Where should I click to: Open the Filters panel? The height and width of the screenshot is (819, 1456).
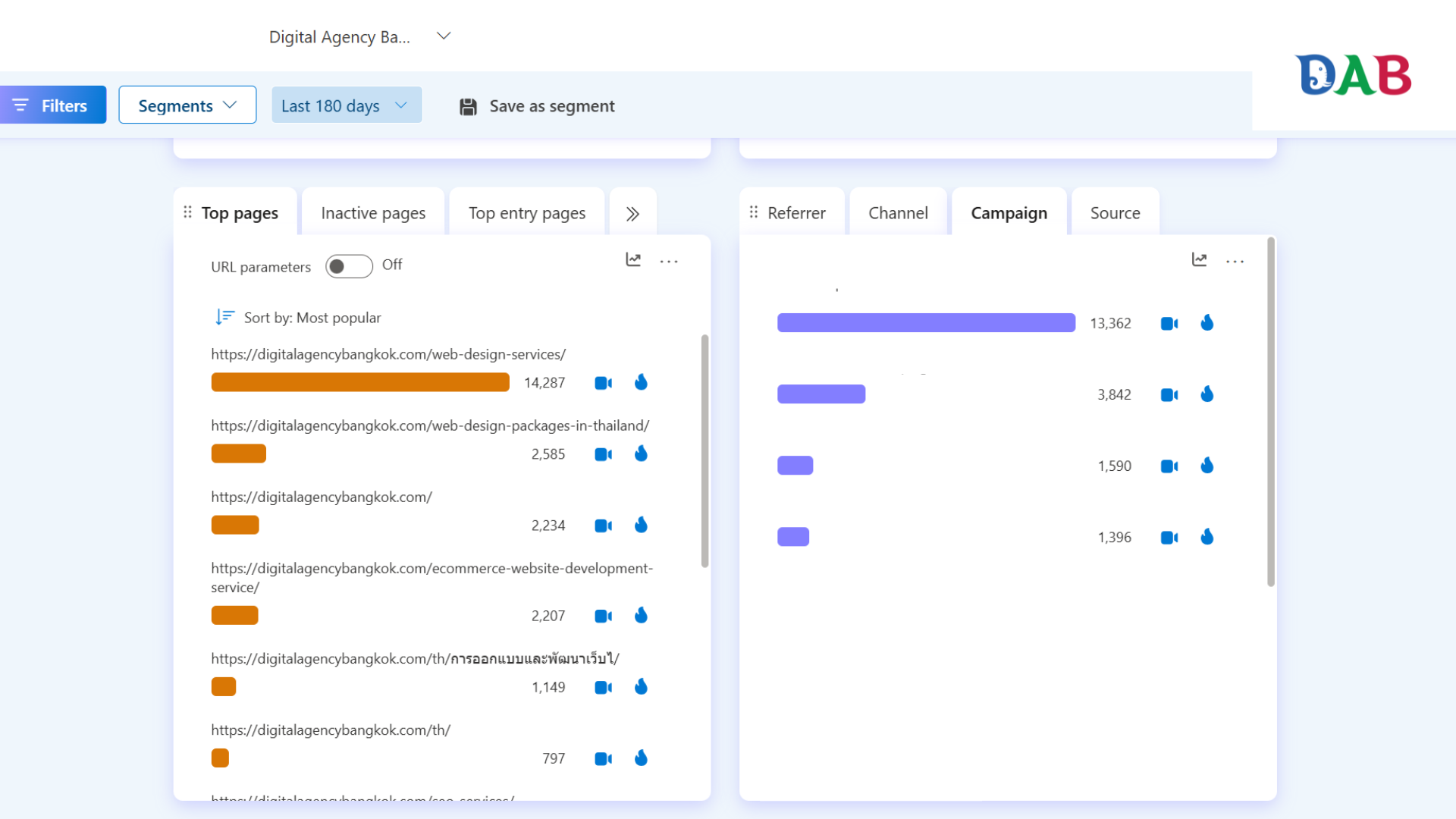(52, 105)
